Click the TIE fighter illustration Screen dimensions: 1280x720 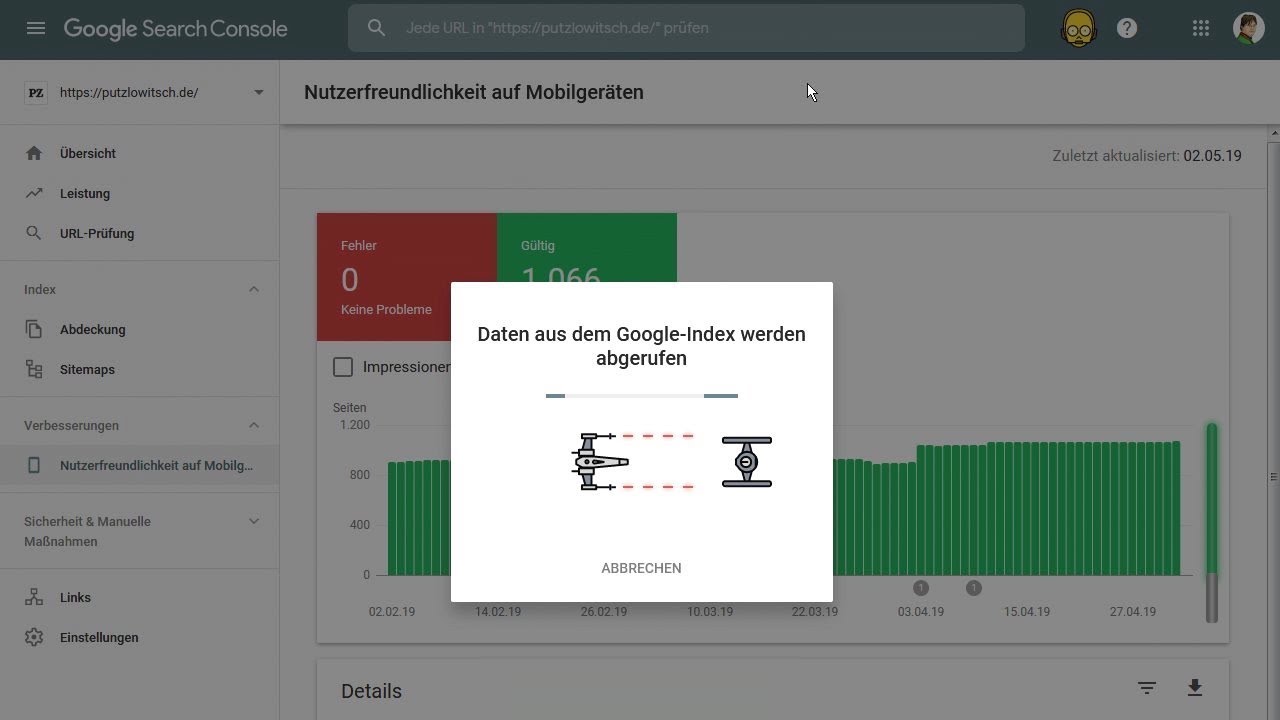tap(747, 462)
